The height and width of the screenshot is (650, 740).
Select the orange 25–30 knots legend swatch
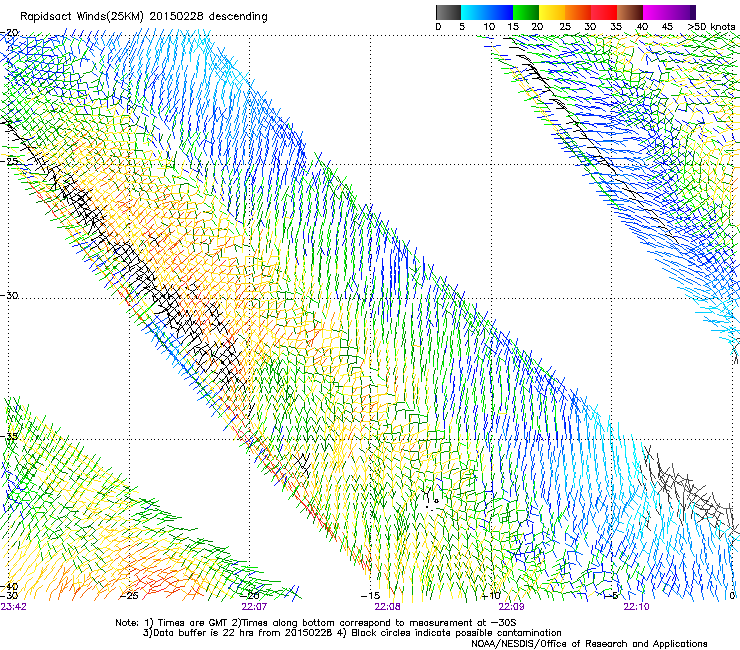578,12
